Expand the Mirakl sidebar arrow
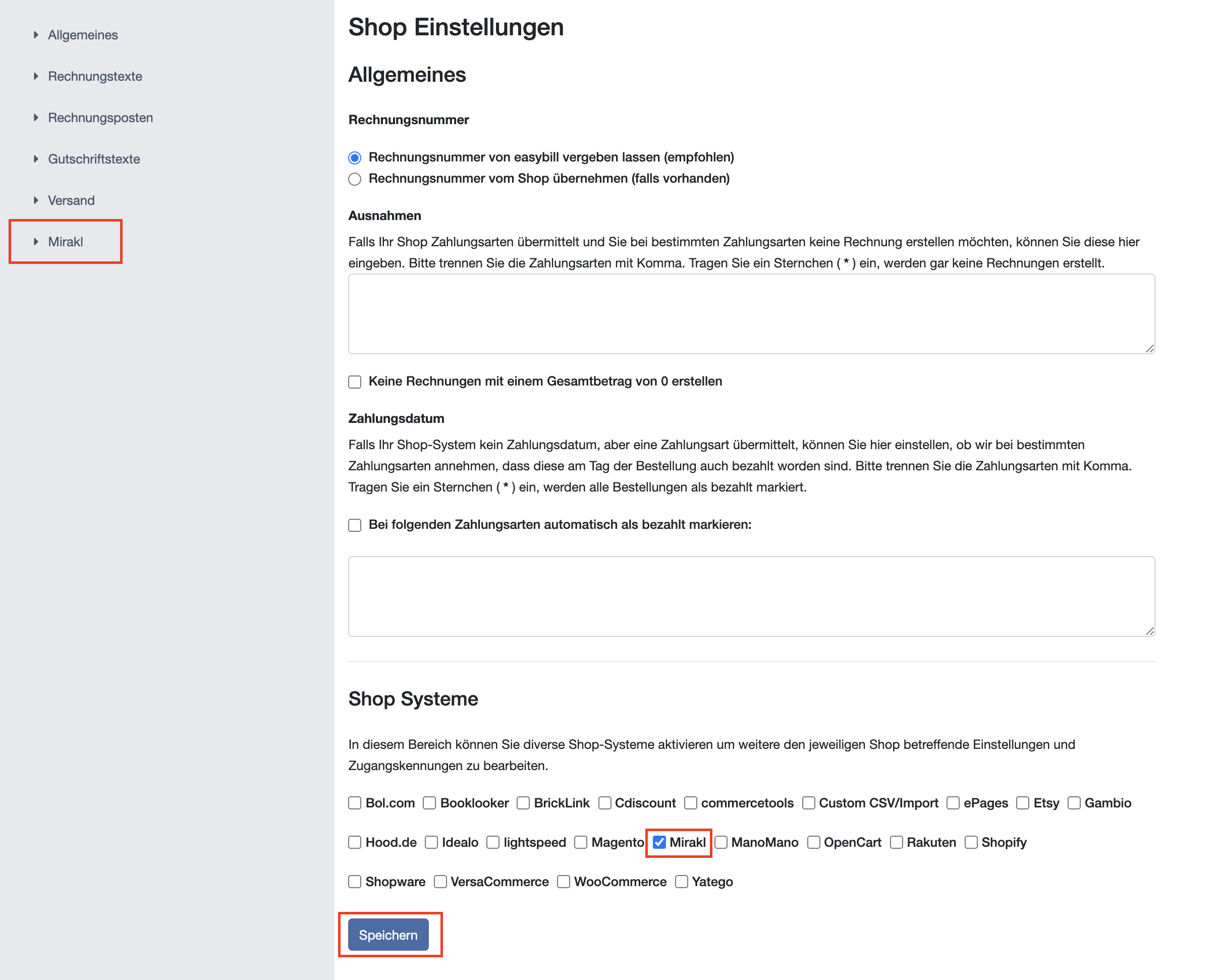Screen dimensions: 1222x980 36,242
